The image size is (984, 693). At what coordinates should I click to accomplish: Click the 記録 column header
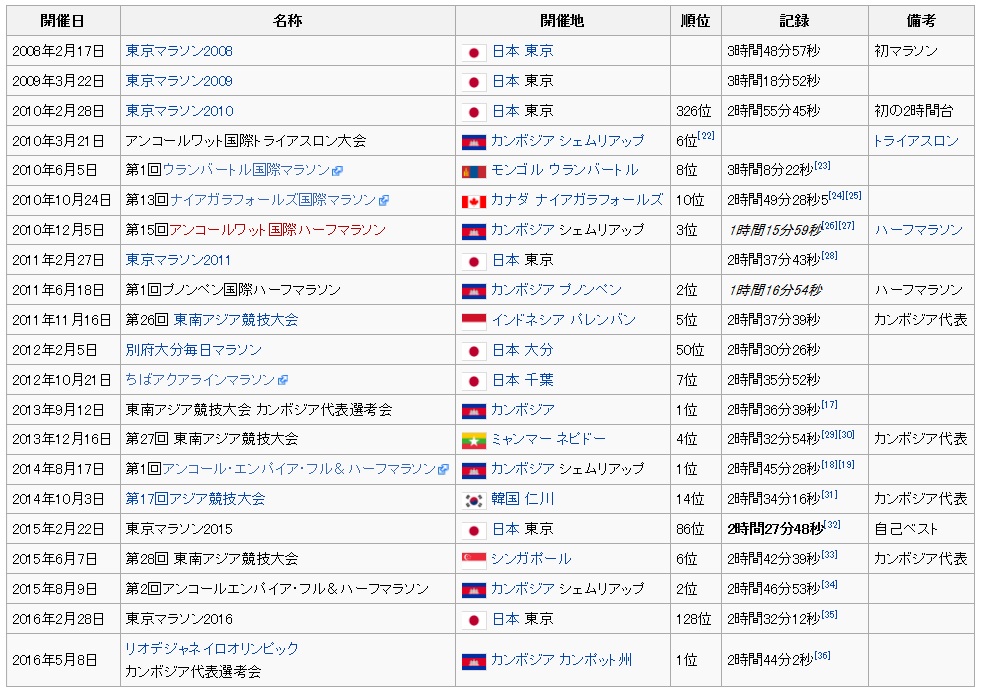[794, 21]
